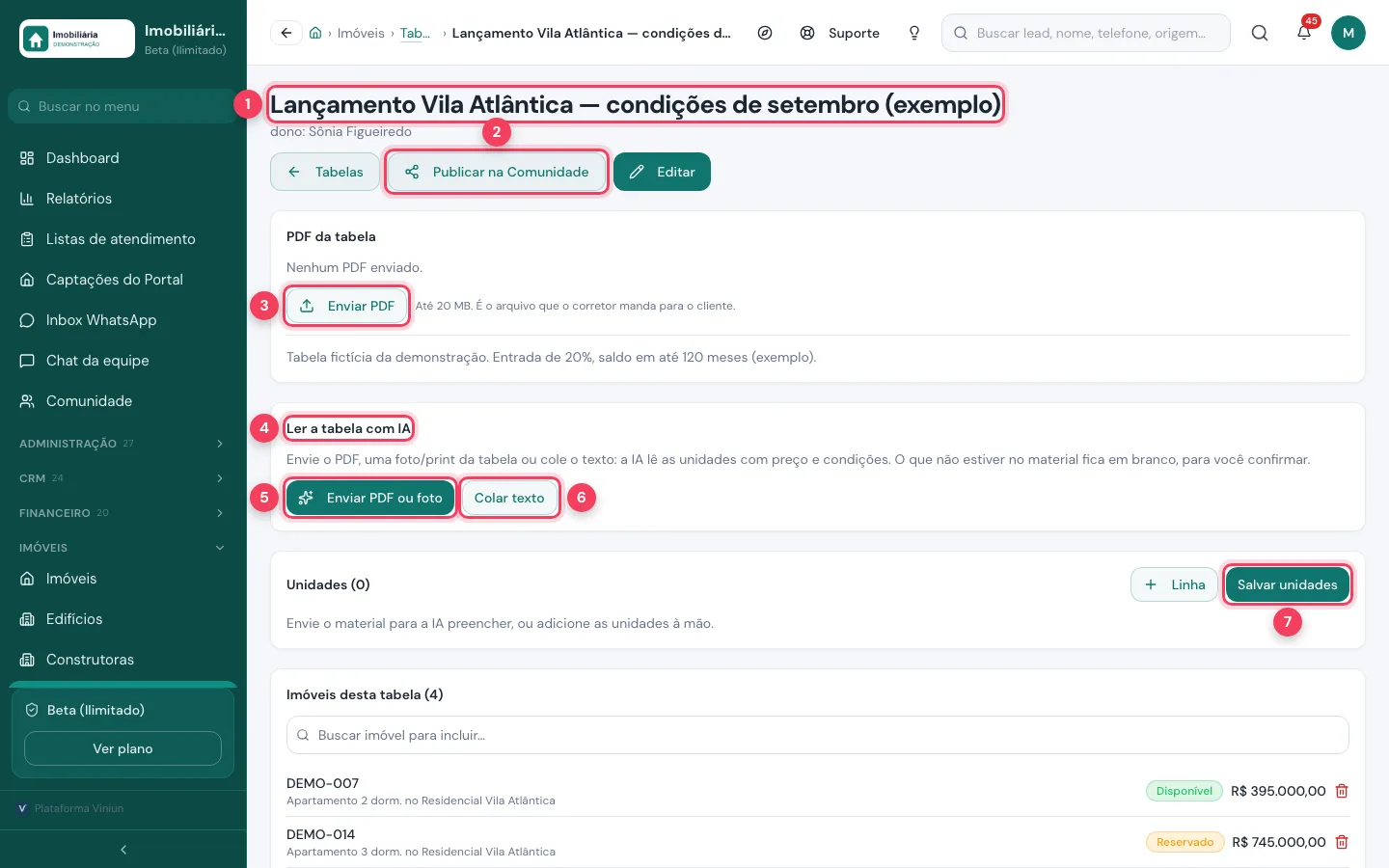The height and width of the screenshot is (868, 1389).
Task: Focus the Buscar imóvel para incluir field
Action: [818, 735]
